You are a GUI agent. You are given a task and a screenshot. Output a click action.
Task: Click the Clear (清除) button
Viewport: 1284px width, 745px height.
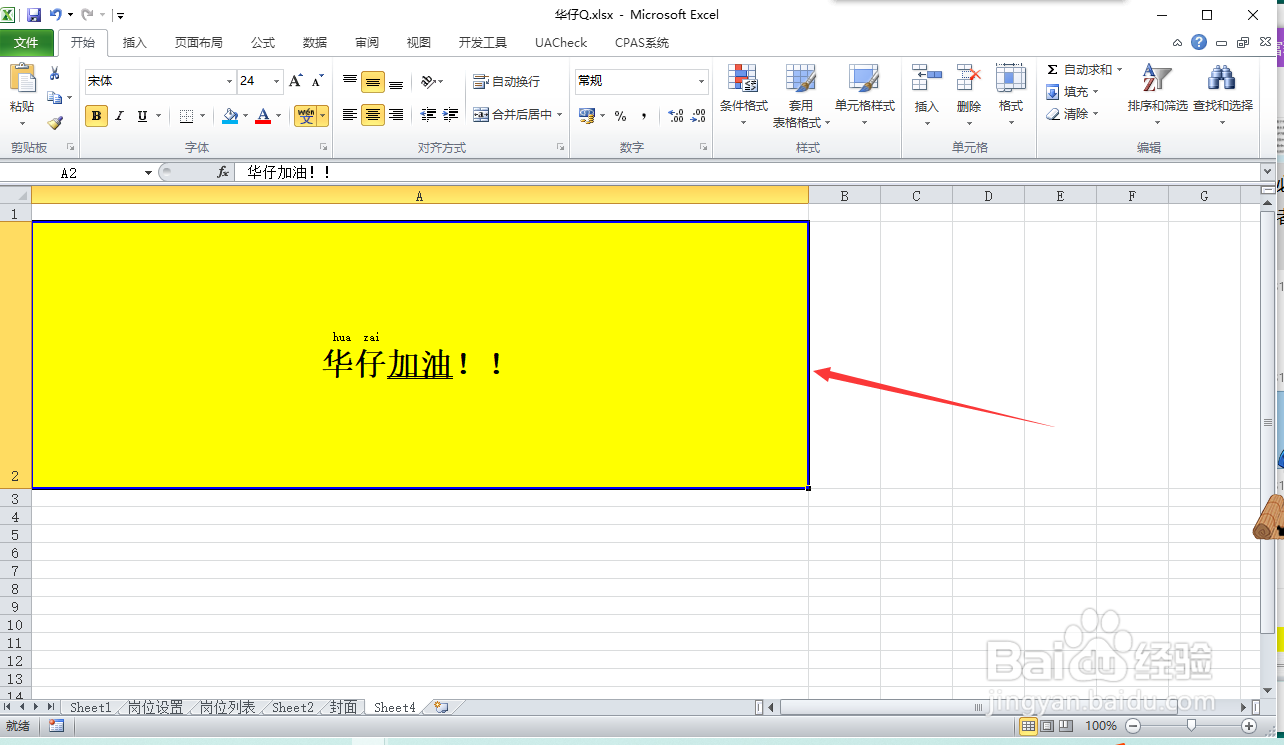click(1072, 114)
